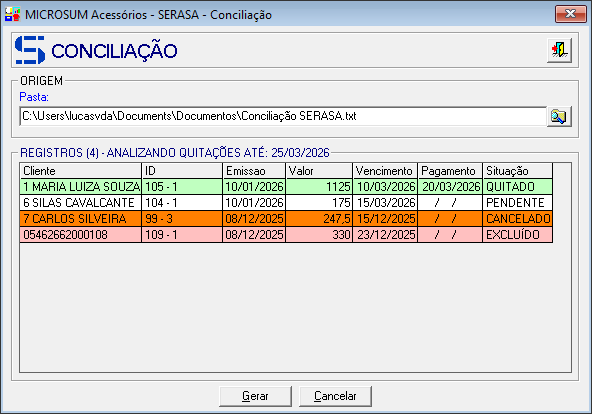Click the value cell 175
The image size is (592, 414).
pyautogui.click(x=319, y=203)
